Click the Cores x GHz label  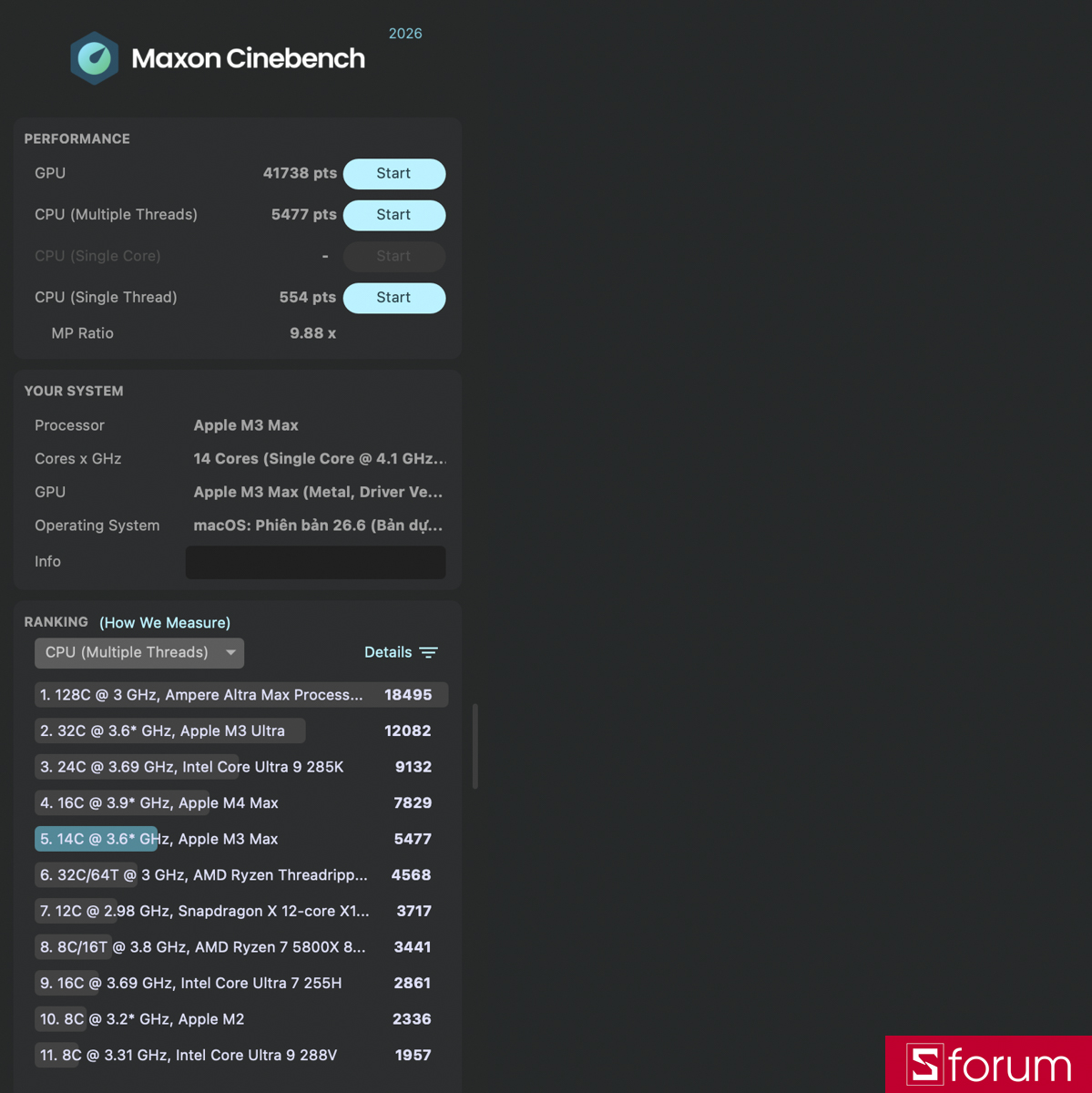(x=77, y=459)
